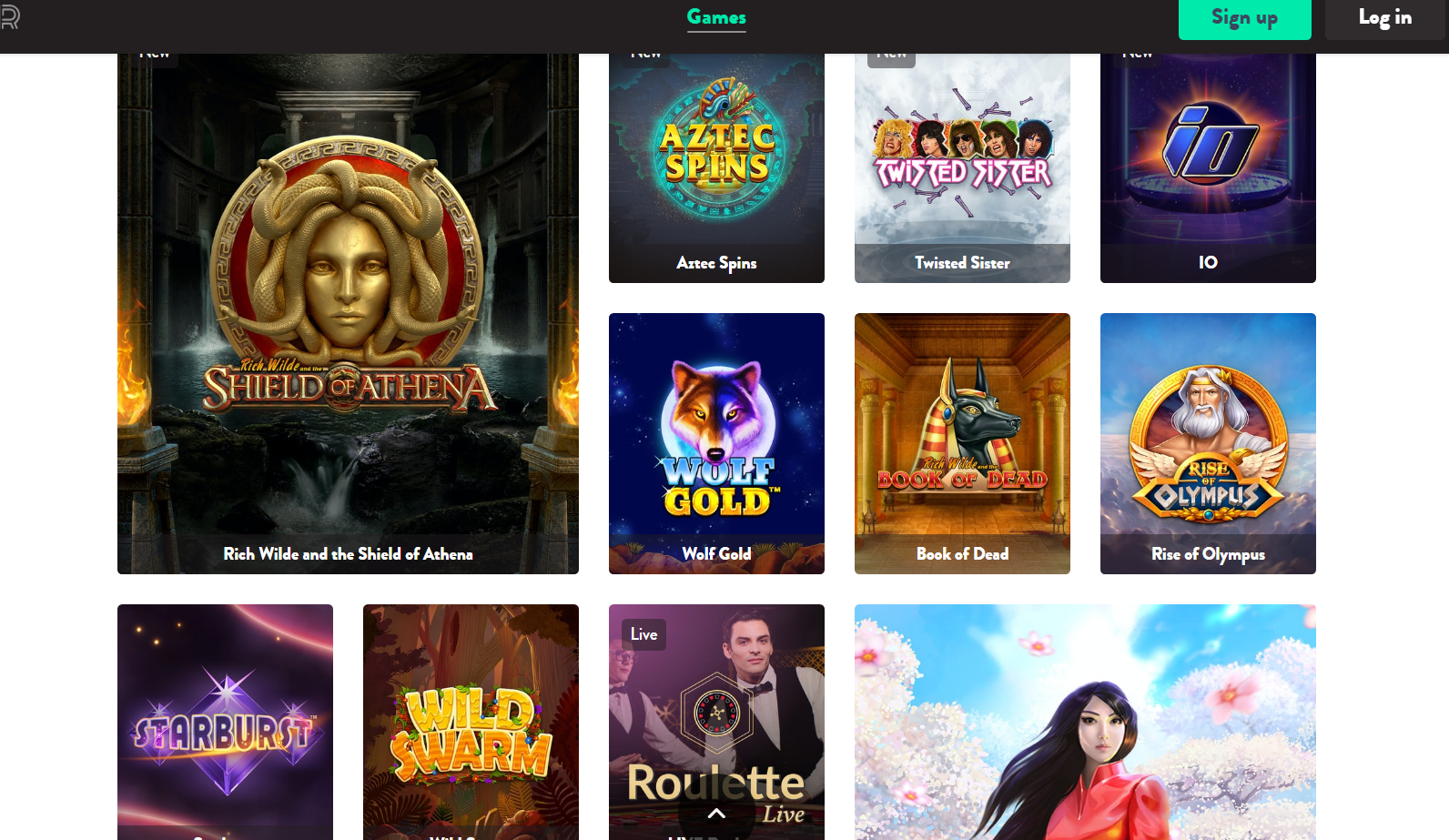Open the Games tab
The image size is (1449, 840).
tap(716, 17)
